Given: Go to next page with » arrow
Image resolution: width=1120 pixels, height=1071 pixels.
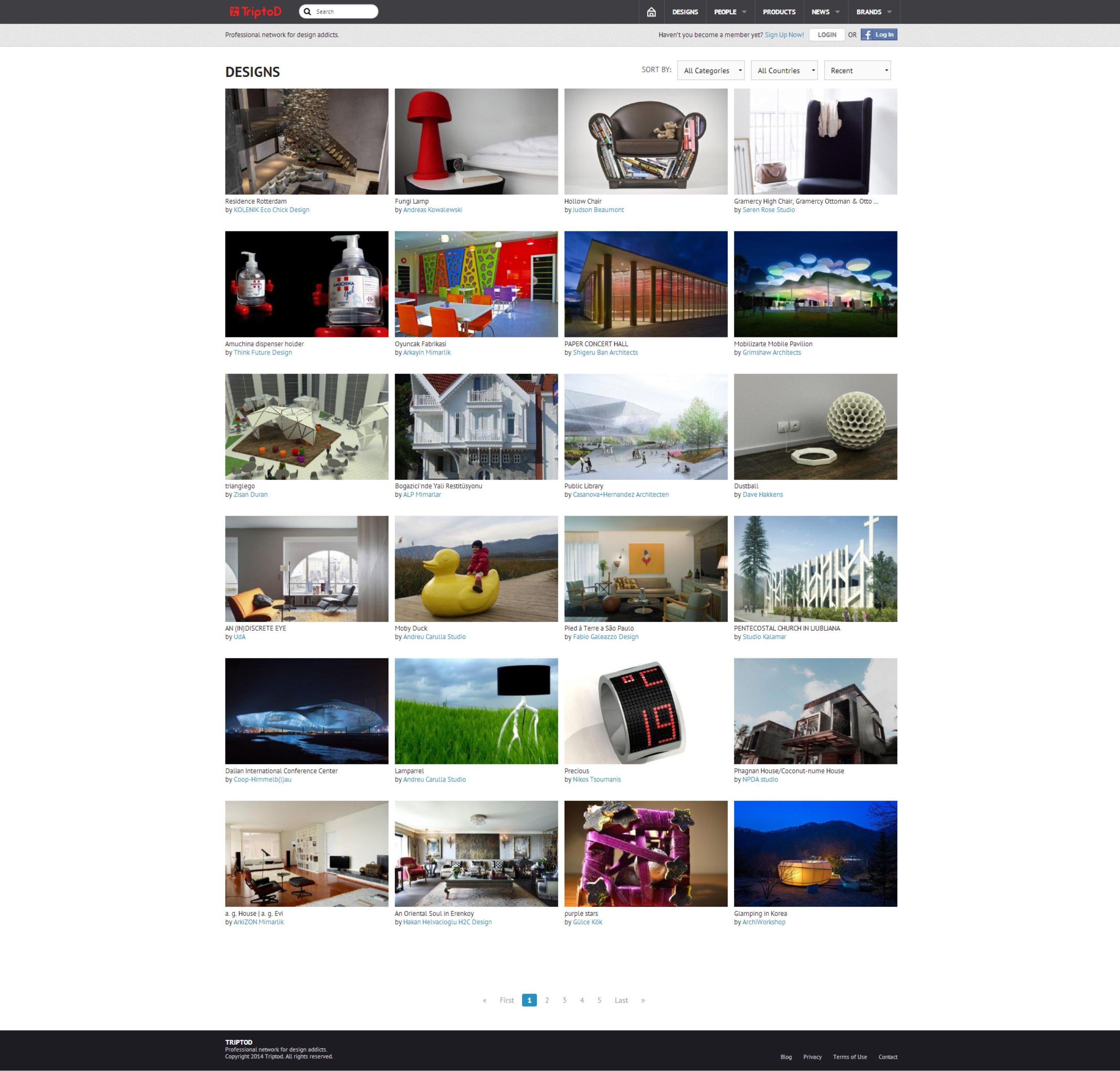Looking at the screenshot, I should [643, 1000].
